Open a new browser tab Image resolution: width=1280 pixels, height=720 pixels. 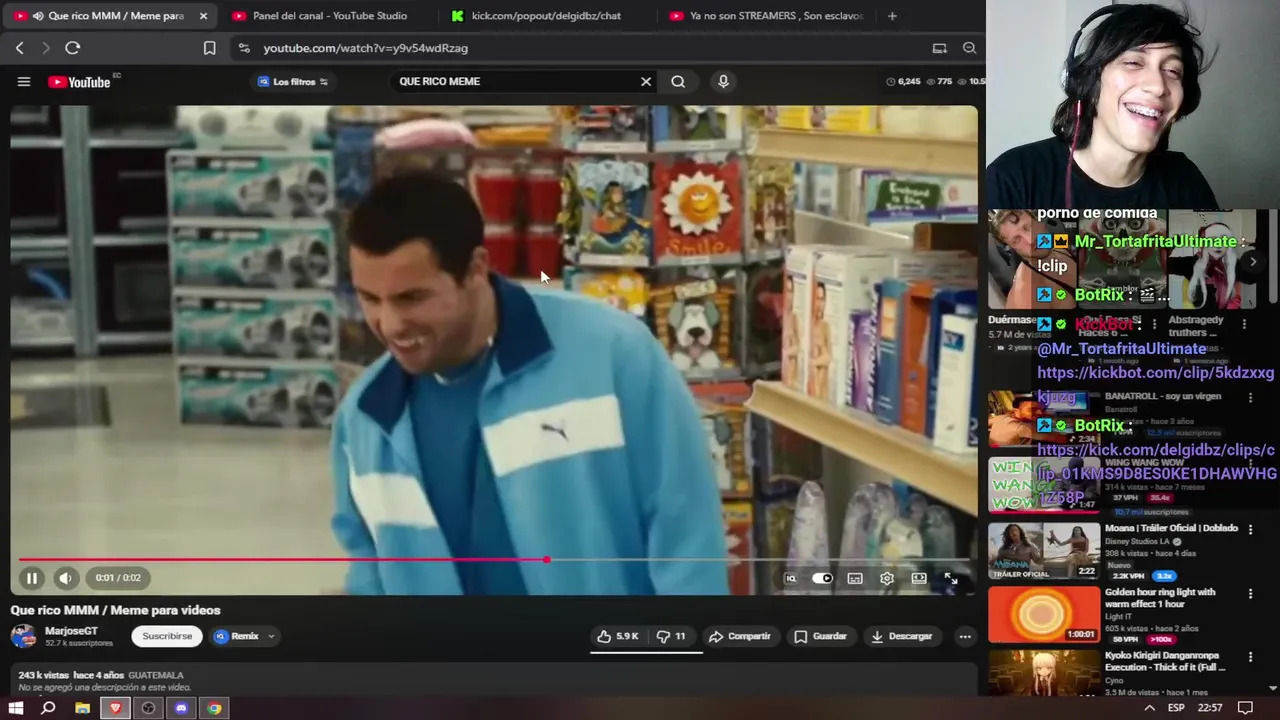click(x=892, y=16)
